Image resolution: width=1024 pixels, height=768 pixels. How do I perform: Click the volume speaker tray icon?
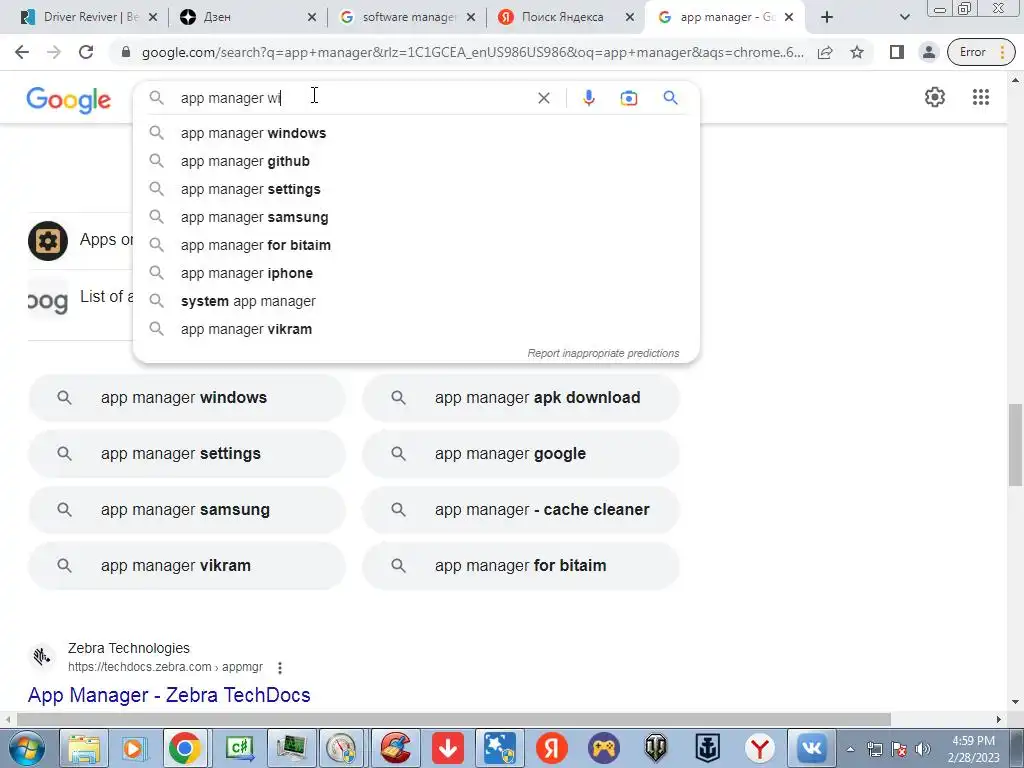(922, 749)
